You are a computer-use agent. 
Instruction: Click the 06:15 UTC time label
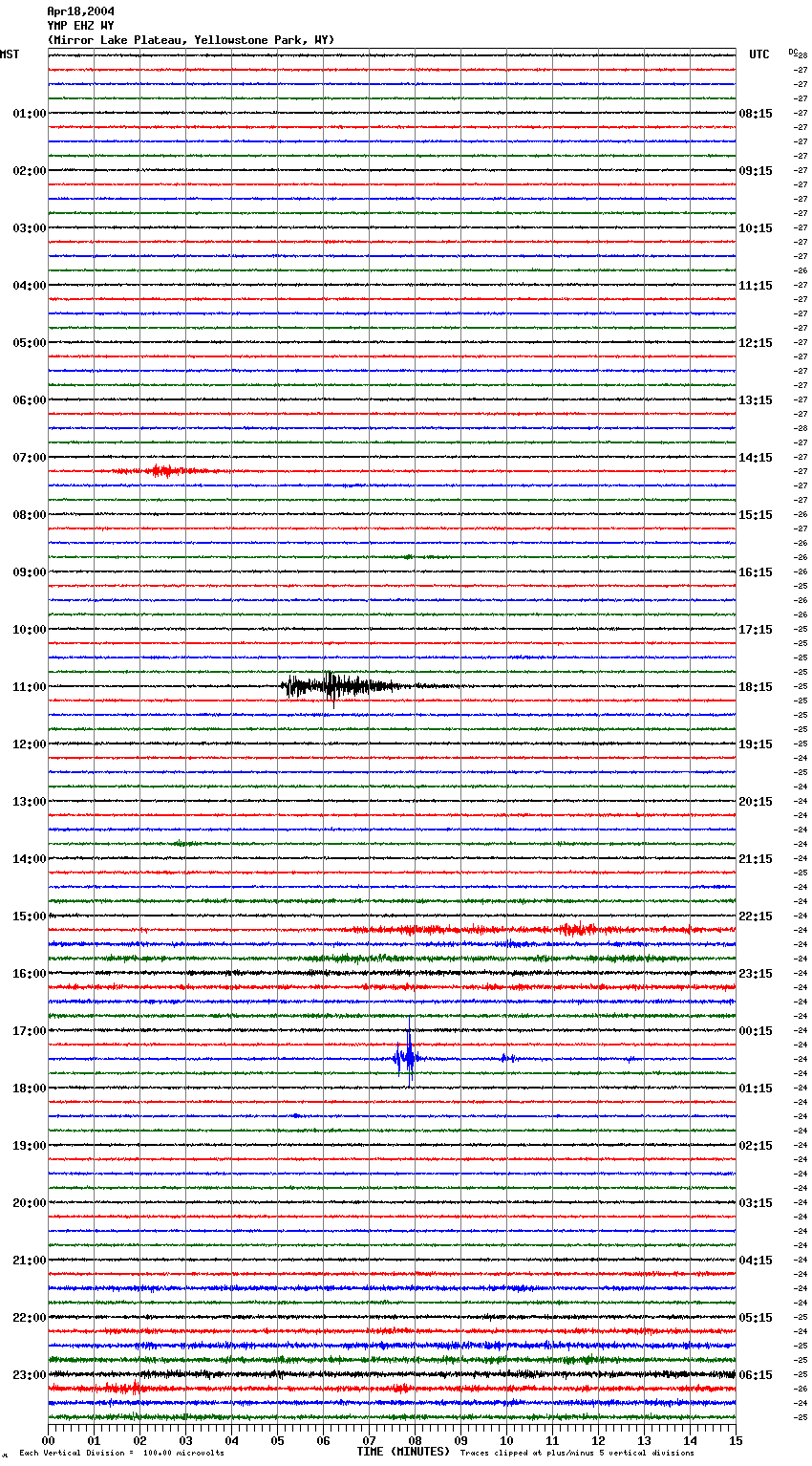click(x=756, y=1375)
